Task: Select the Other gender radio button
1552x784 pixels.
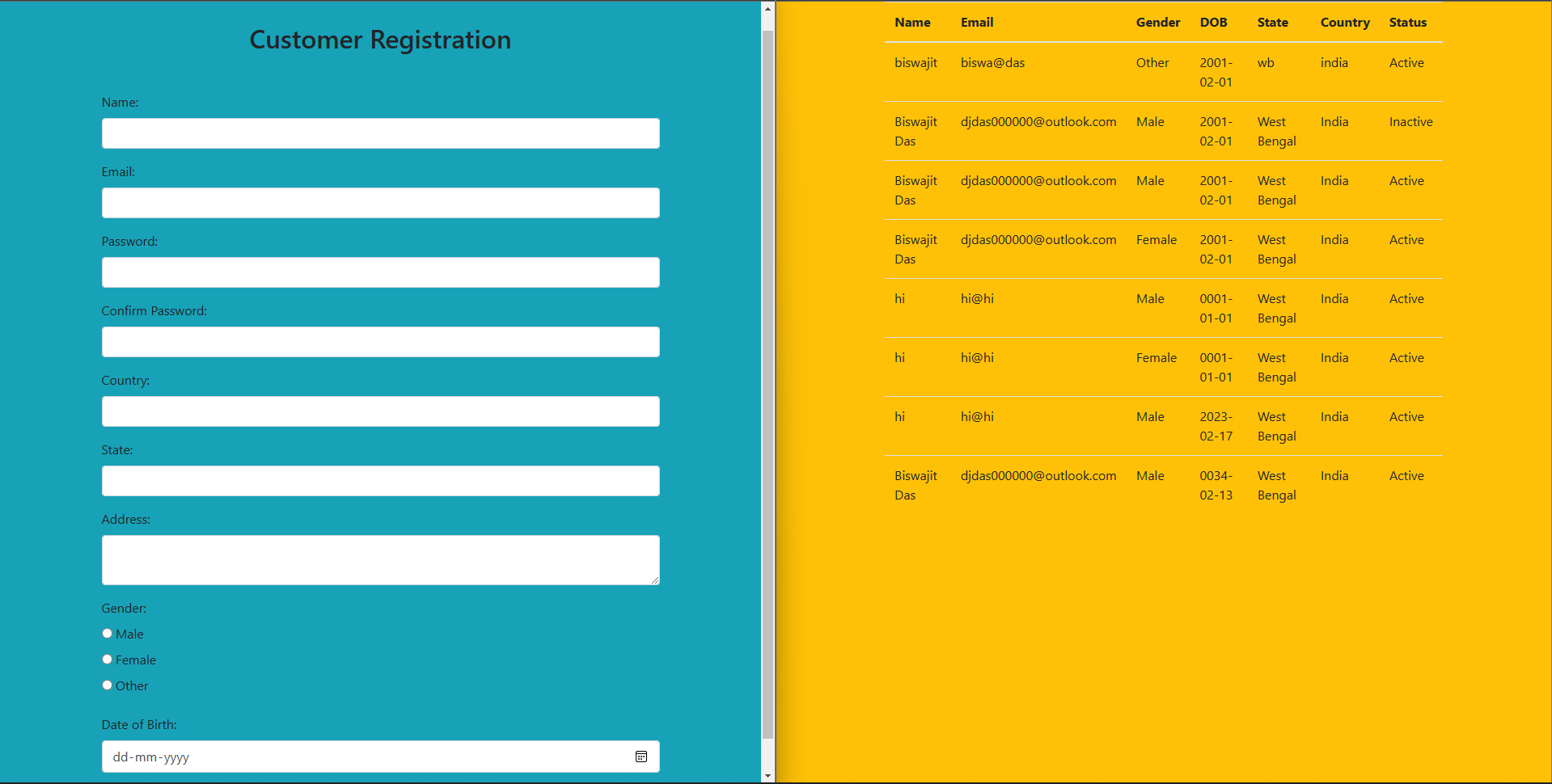Action: (107, 685)
